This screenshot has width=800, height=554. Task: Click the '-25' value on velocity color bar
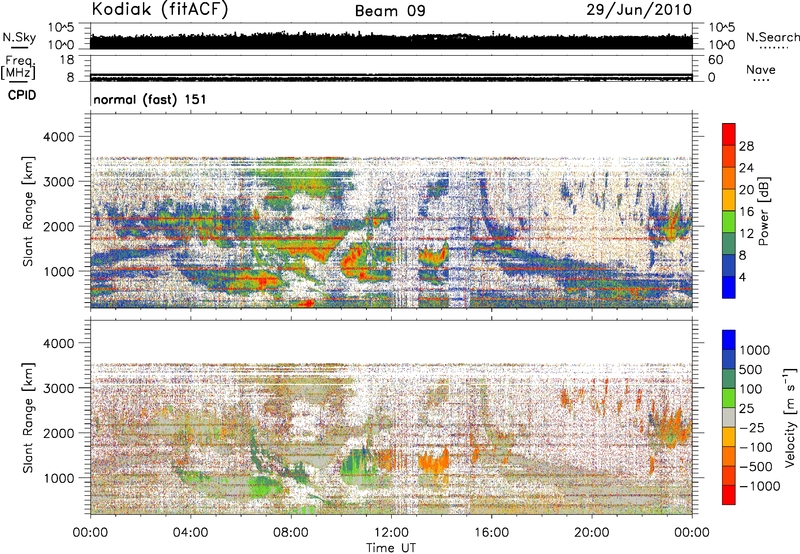pos(752,427)
